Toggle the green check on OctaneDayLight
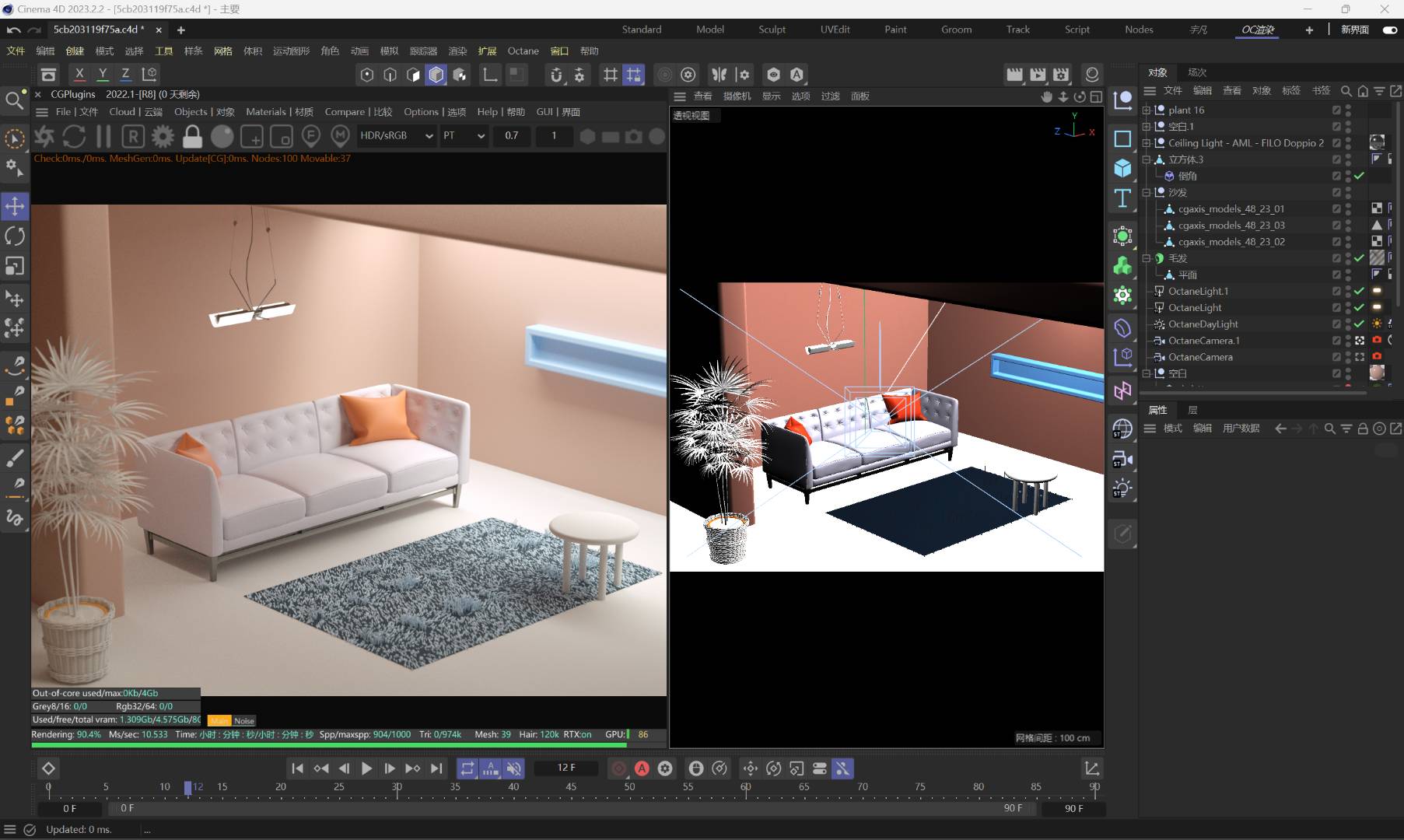 pos(1359,324)
